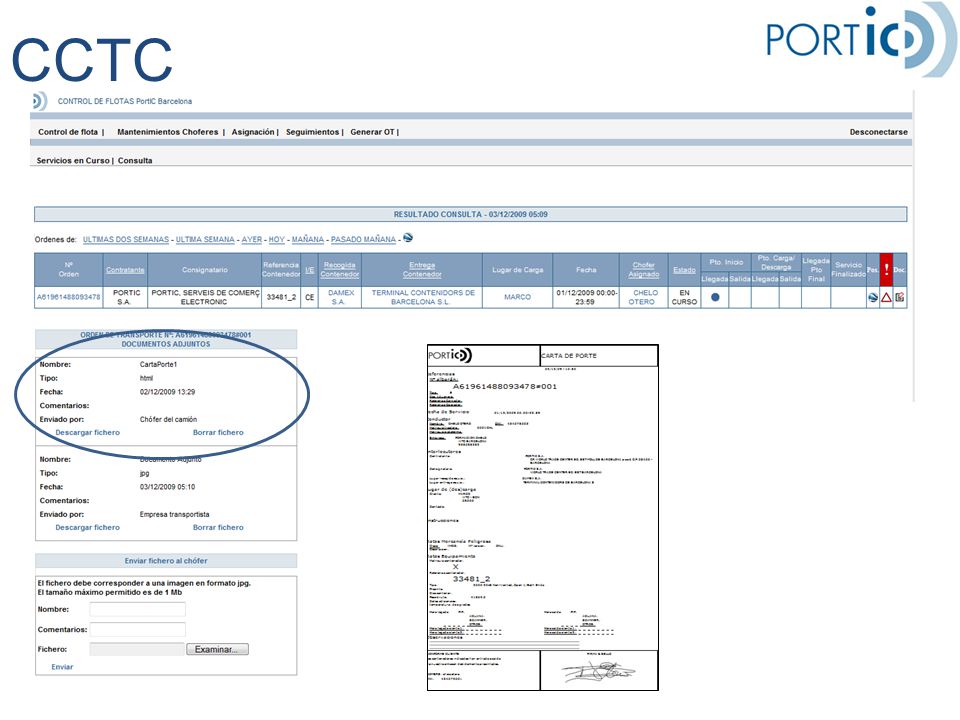
Task: Click the CartaPorte1 document name
Action: pyautogui.click(x=158, y=364)
